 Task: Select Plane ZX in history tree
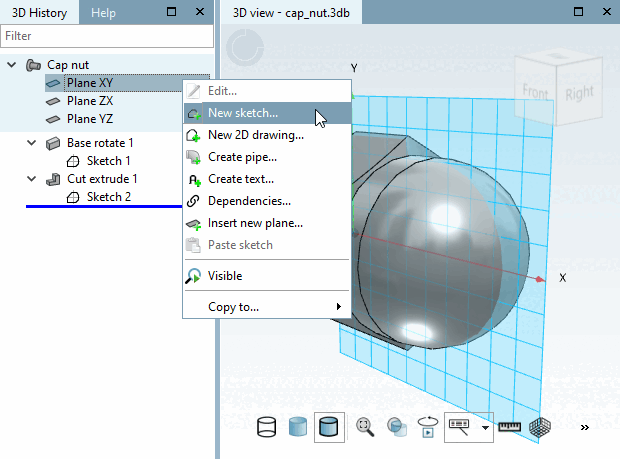pyautogui.click(x=90, y=101)
